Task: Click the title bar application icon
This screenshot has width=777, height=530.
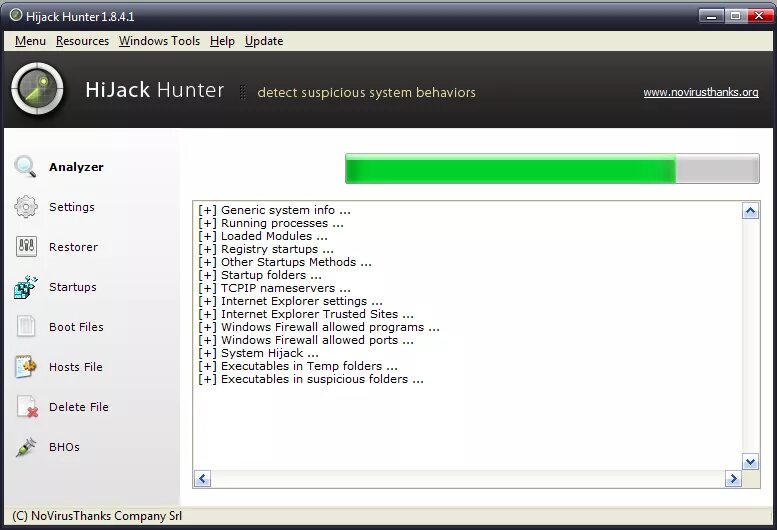Action: tap(16, 16)
